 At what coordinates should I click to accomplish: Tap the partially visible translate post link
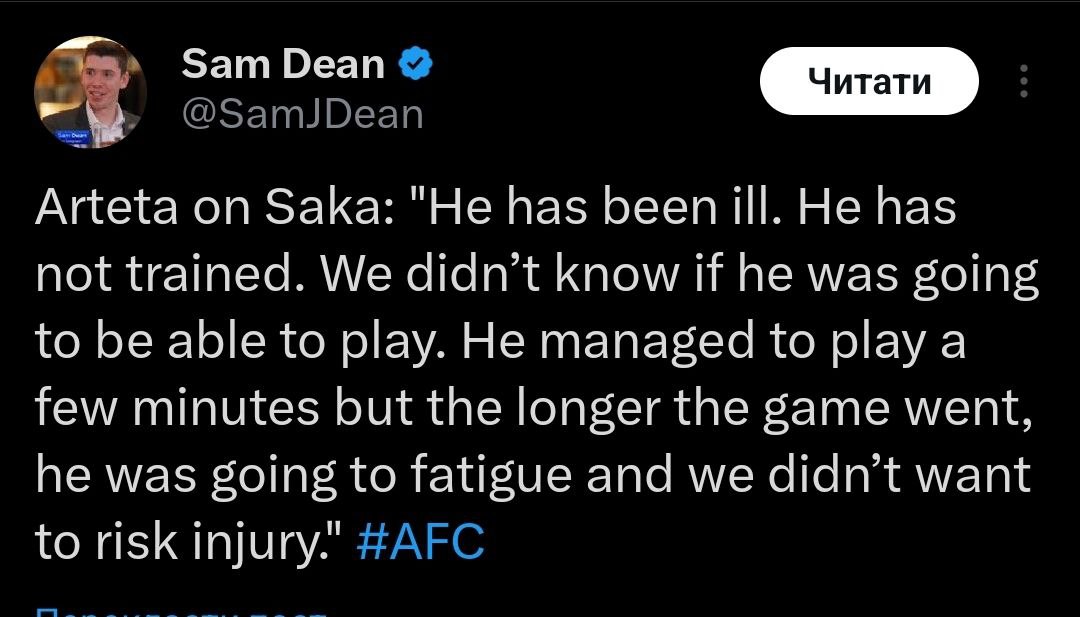click(180, 610)
